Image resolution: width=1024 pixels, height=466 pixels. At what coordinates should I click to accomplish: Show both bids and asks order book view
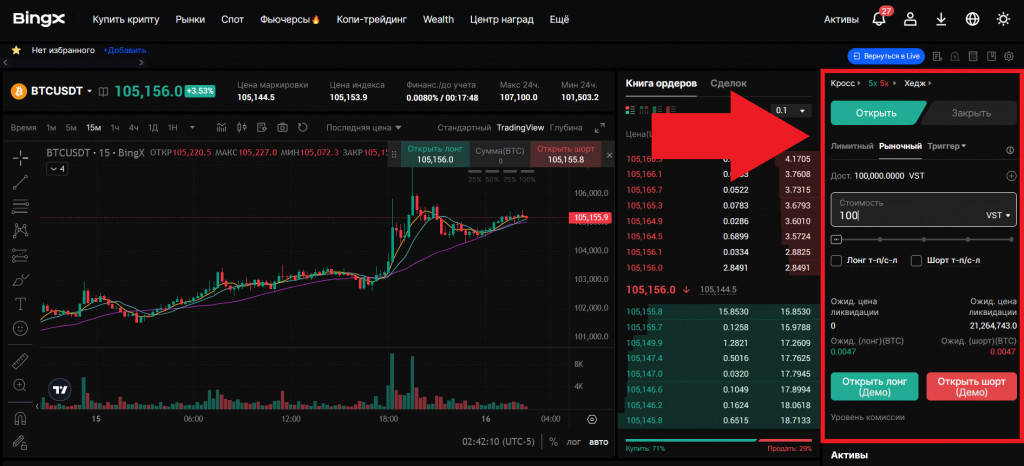click(630, 110)
